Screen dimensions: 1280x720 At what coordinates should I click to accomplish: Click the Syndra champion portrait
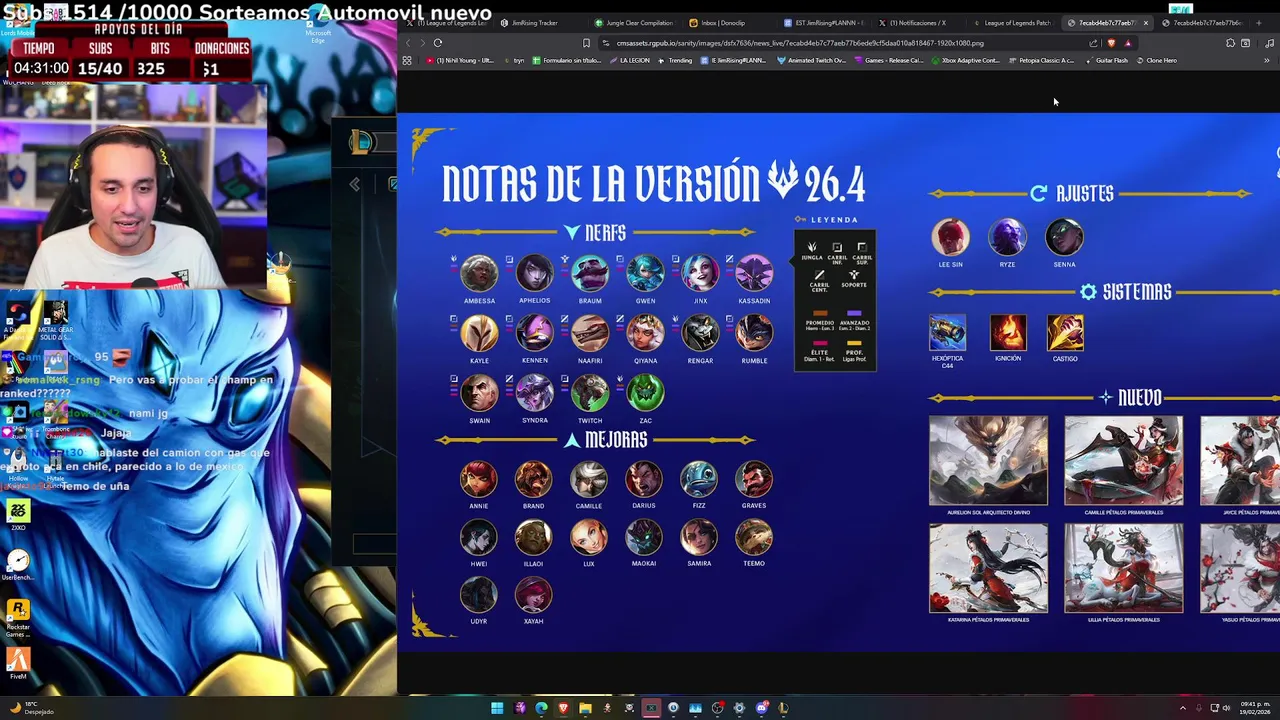click(534, 393)
